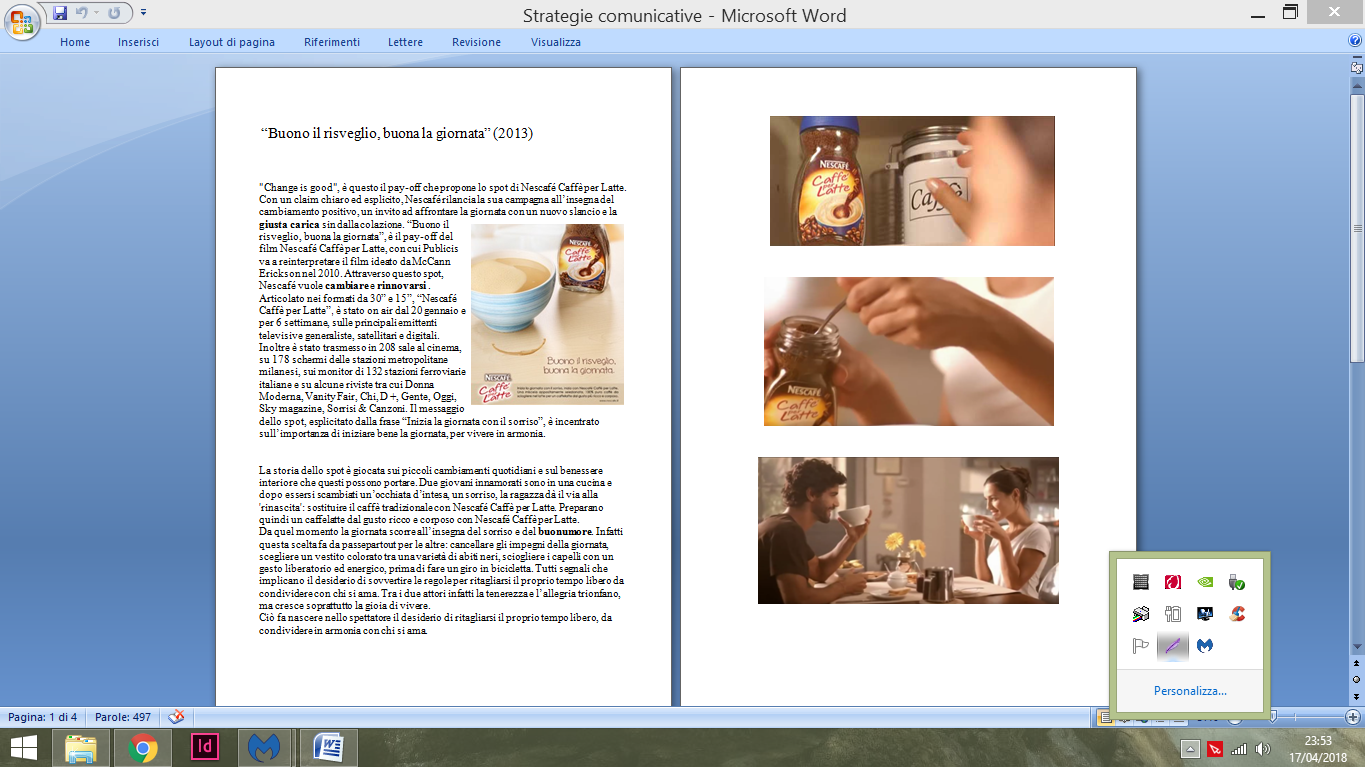The image size is (1365, 767).
Task: Click the Redo/Repeat icon
Action: point(114,13)
